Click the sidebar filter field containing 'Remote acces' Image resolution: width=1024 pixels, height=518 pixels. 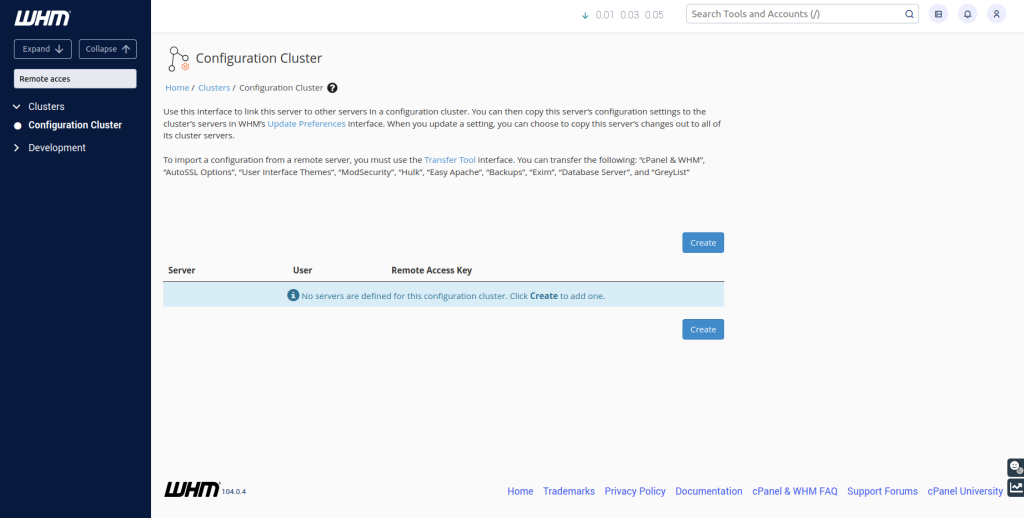coord(75,78)
